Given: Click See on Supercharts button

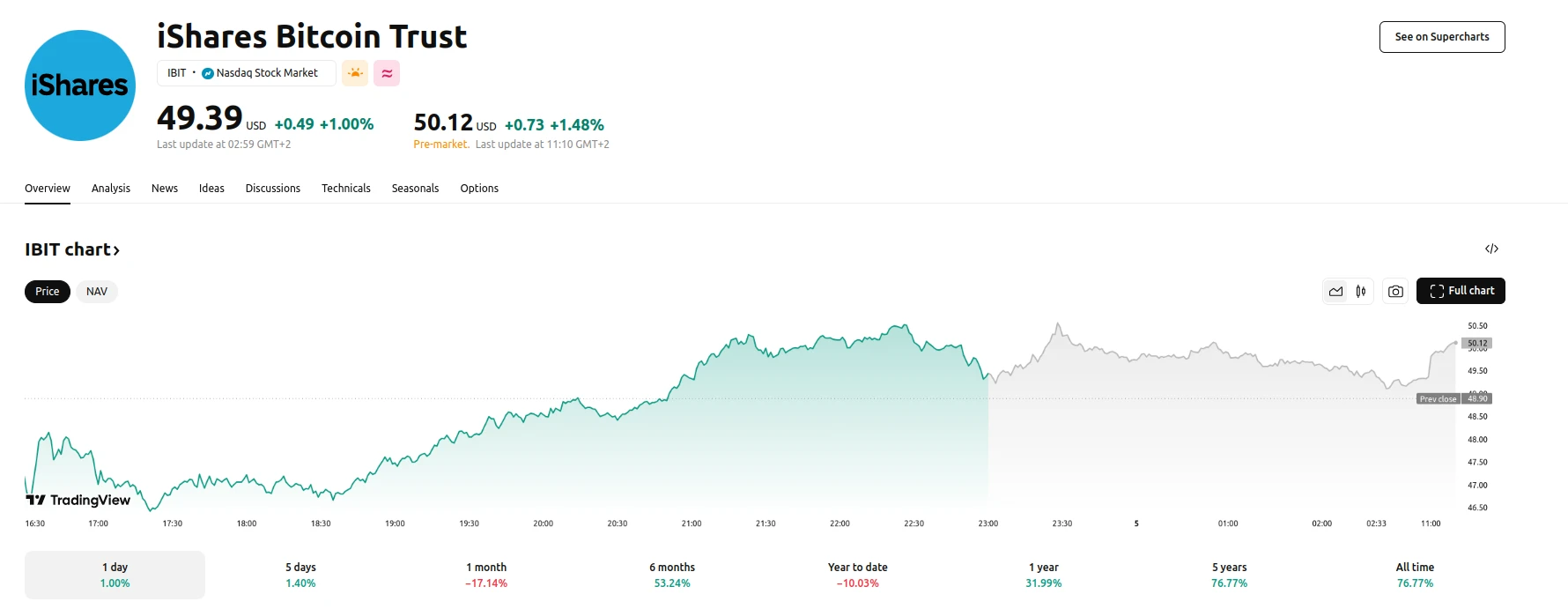Looking at the screenshot, I should (1441, 37).
